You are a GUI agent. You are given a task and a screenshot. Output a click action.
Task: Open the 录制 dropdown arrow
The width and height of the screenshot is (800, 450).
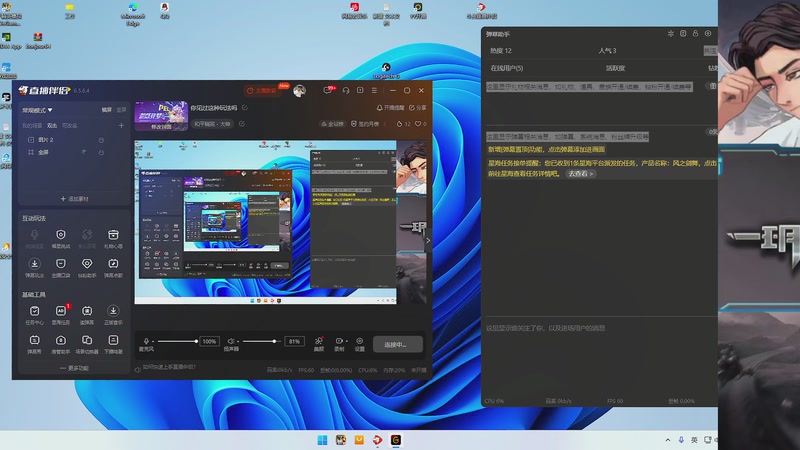[346, 341]
